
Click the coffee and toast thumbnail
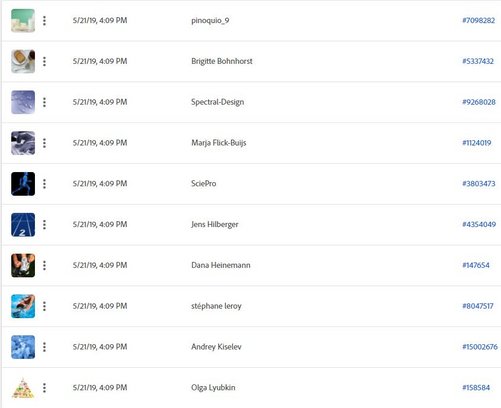coord(23,61)
